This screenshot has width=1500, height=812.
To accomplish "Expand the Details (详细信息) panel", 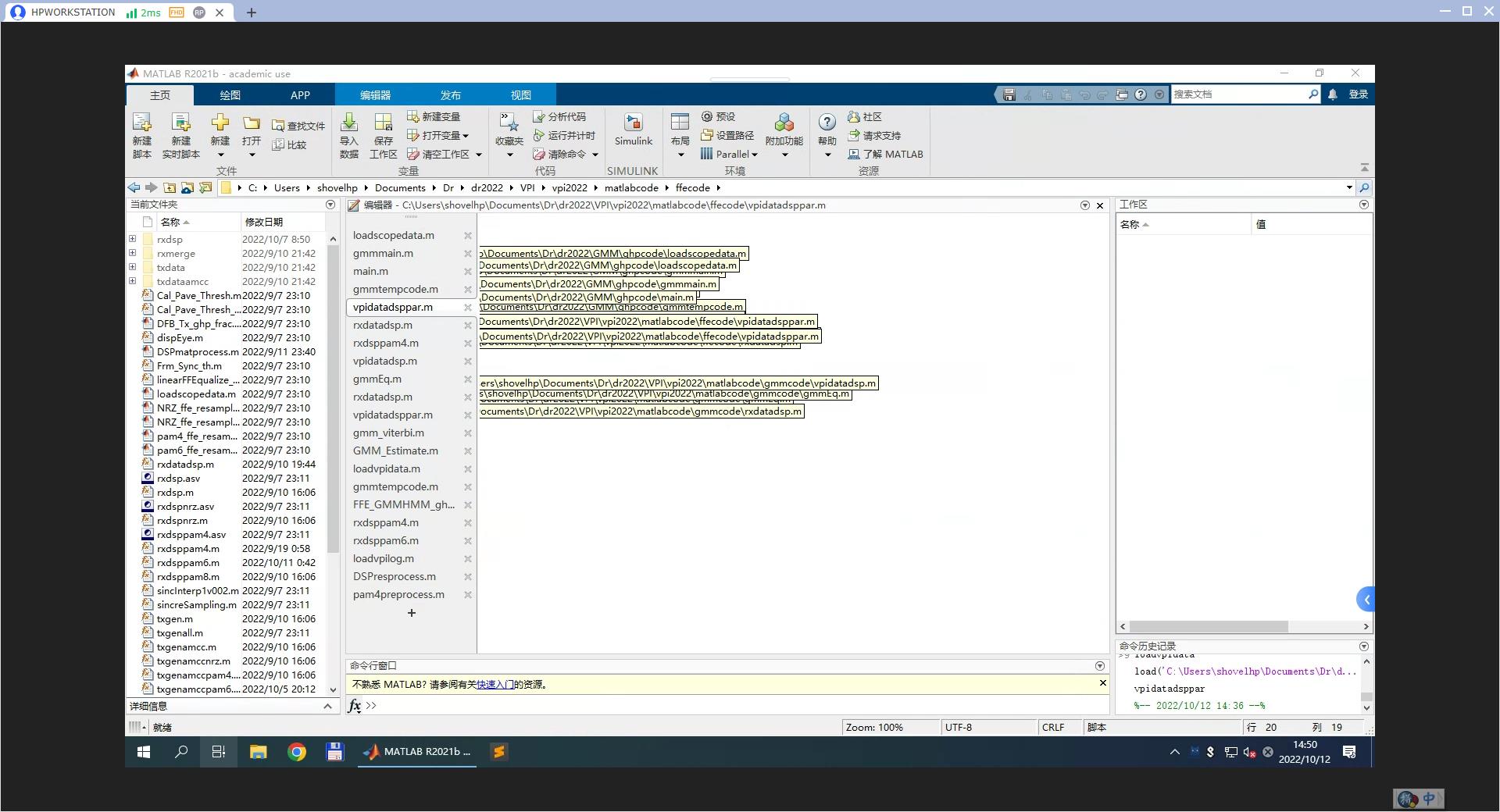I will click(x=327, y=706).
